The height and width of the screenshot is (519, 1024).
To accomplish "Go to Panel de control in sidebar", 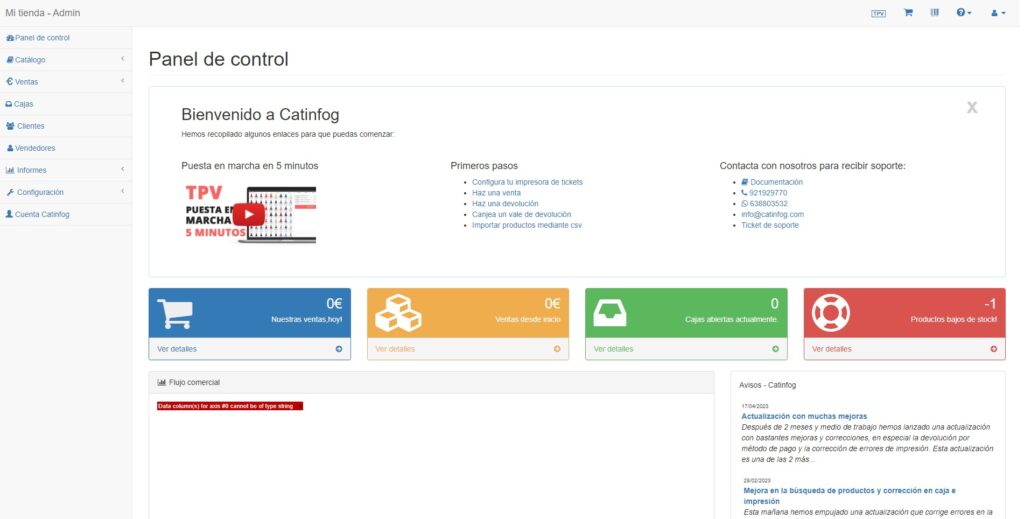I will pyautogui.click(x=66, y=38).
